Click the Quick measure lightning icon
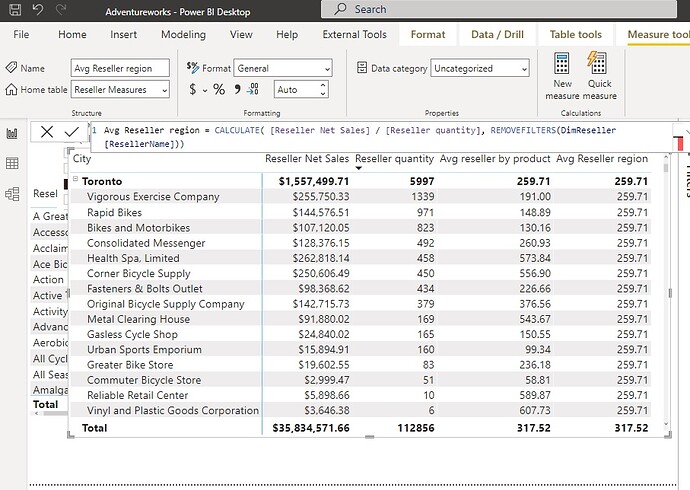Viewport: 690px width, 490px height. 598,63
